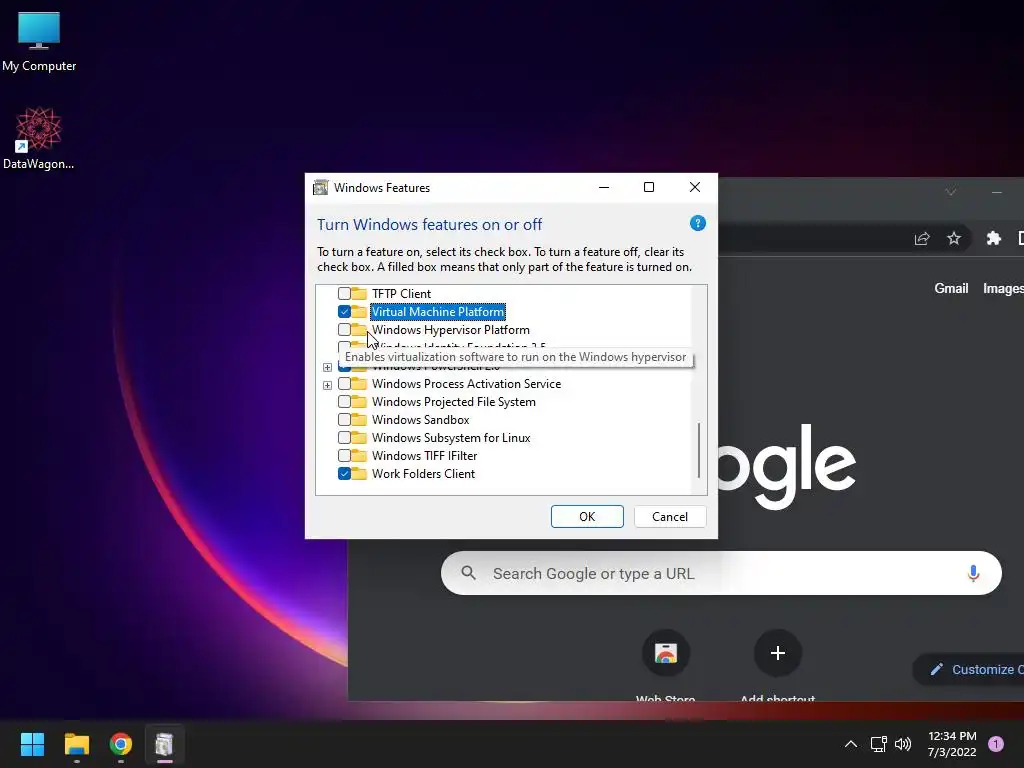Viewport: 1024px width, 768px height.
Task: Click the magnifier icon in the Google search box
Action: click(x=468, y=573)
